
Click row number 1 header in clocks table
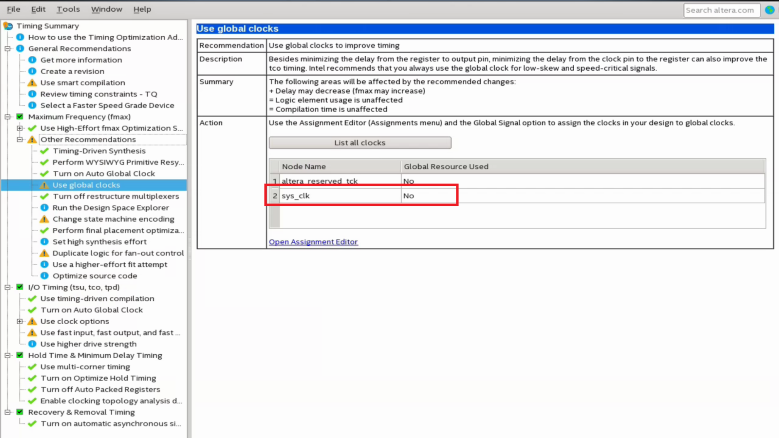click(x=275, y=181)
